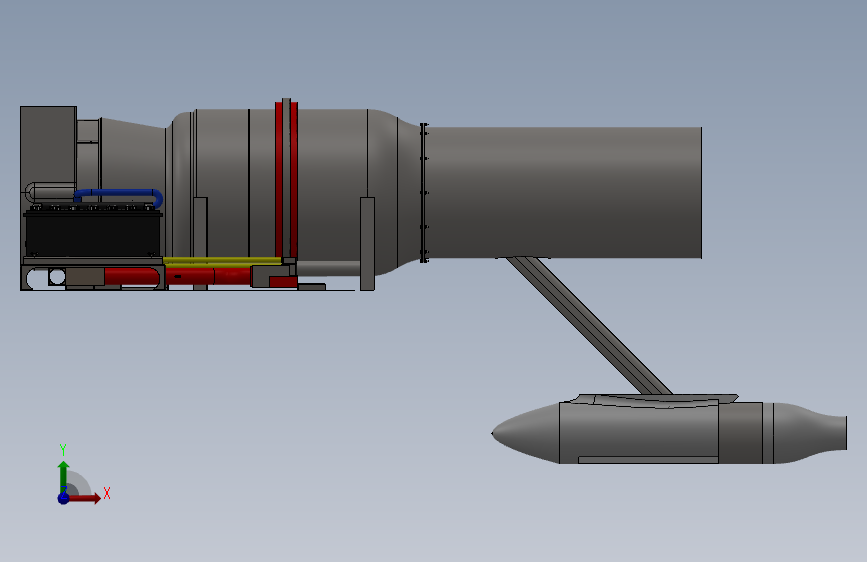Image resolution: width=867 pixels, height=562 pixels.
Task: Select the red vertical band around the engine
Action: (286, 180)
